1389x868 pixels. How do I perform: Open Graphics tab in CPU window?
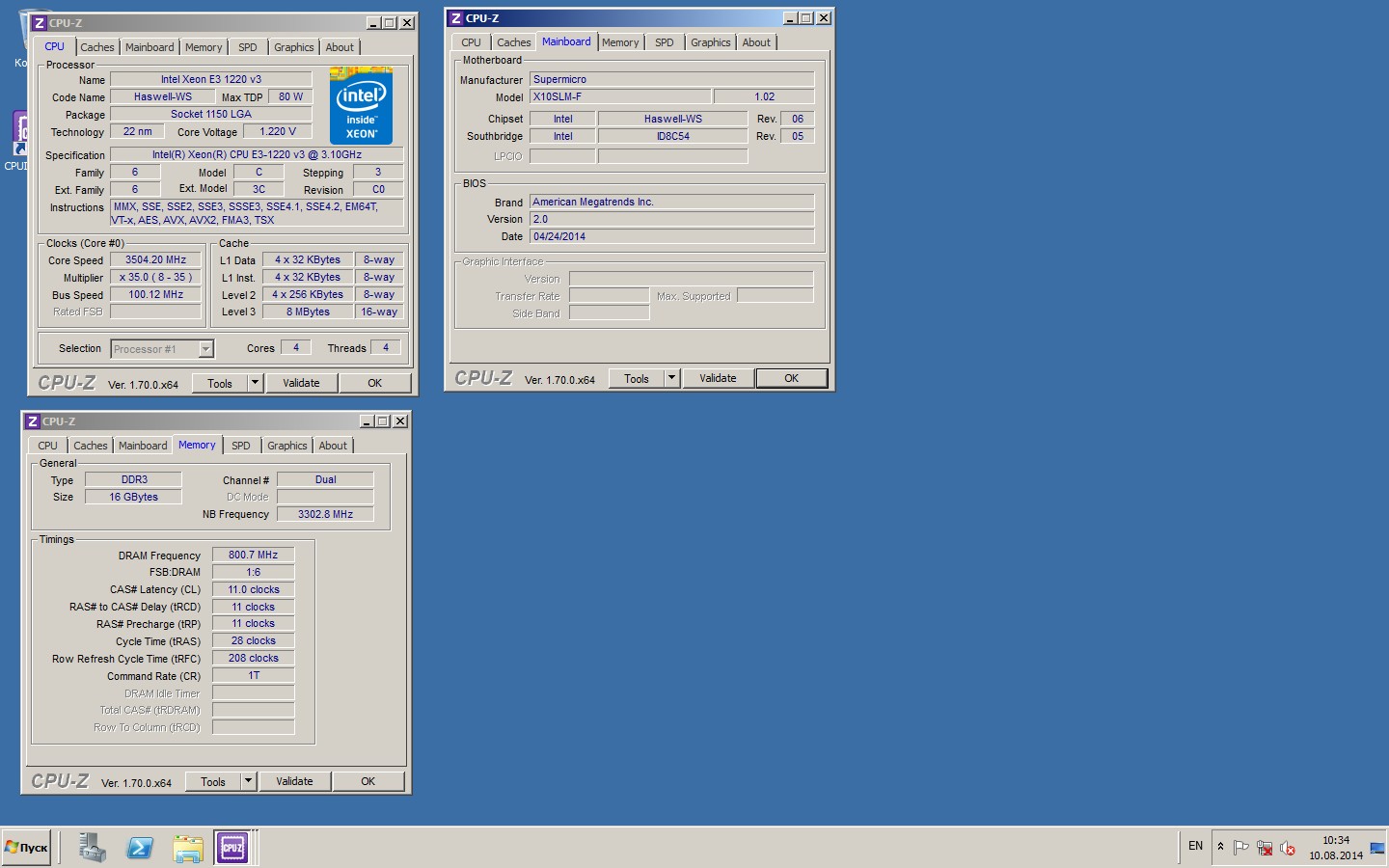pos(294,47)
